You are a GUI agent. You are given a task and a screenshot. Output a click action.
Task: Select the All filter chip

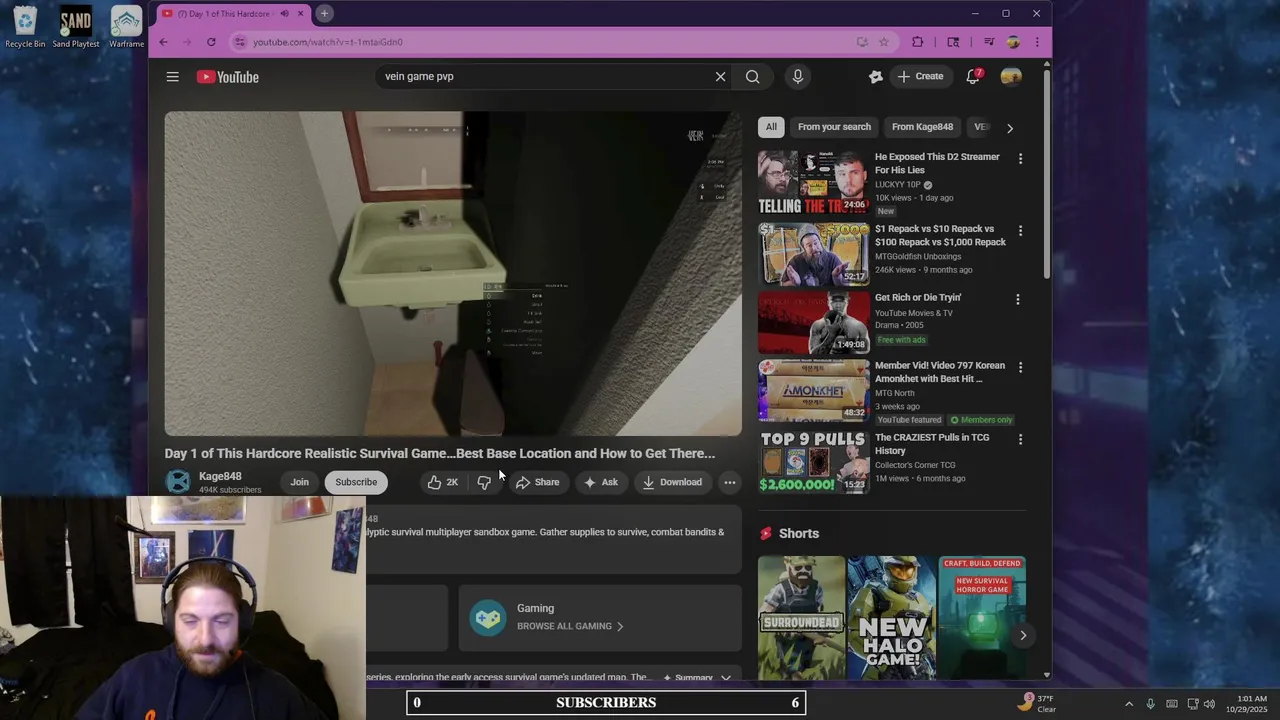(x=771, y=127)
